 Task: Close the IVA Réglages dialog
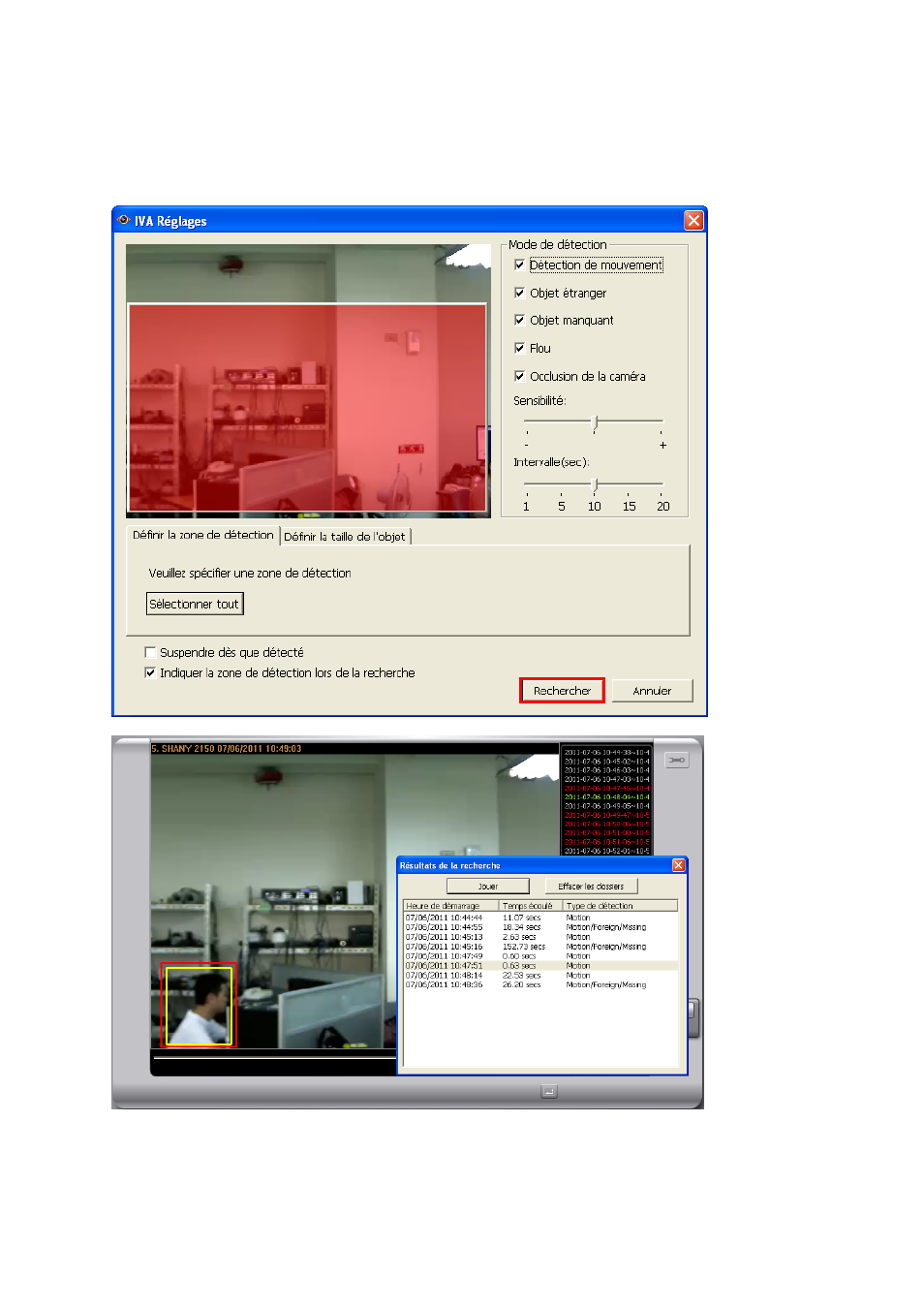693,220
